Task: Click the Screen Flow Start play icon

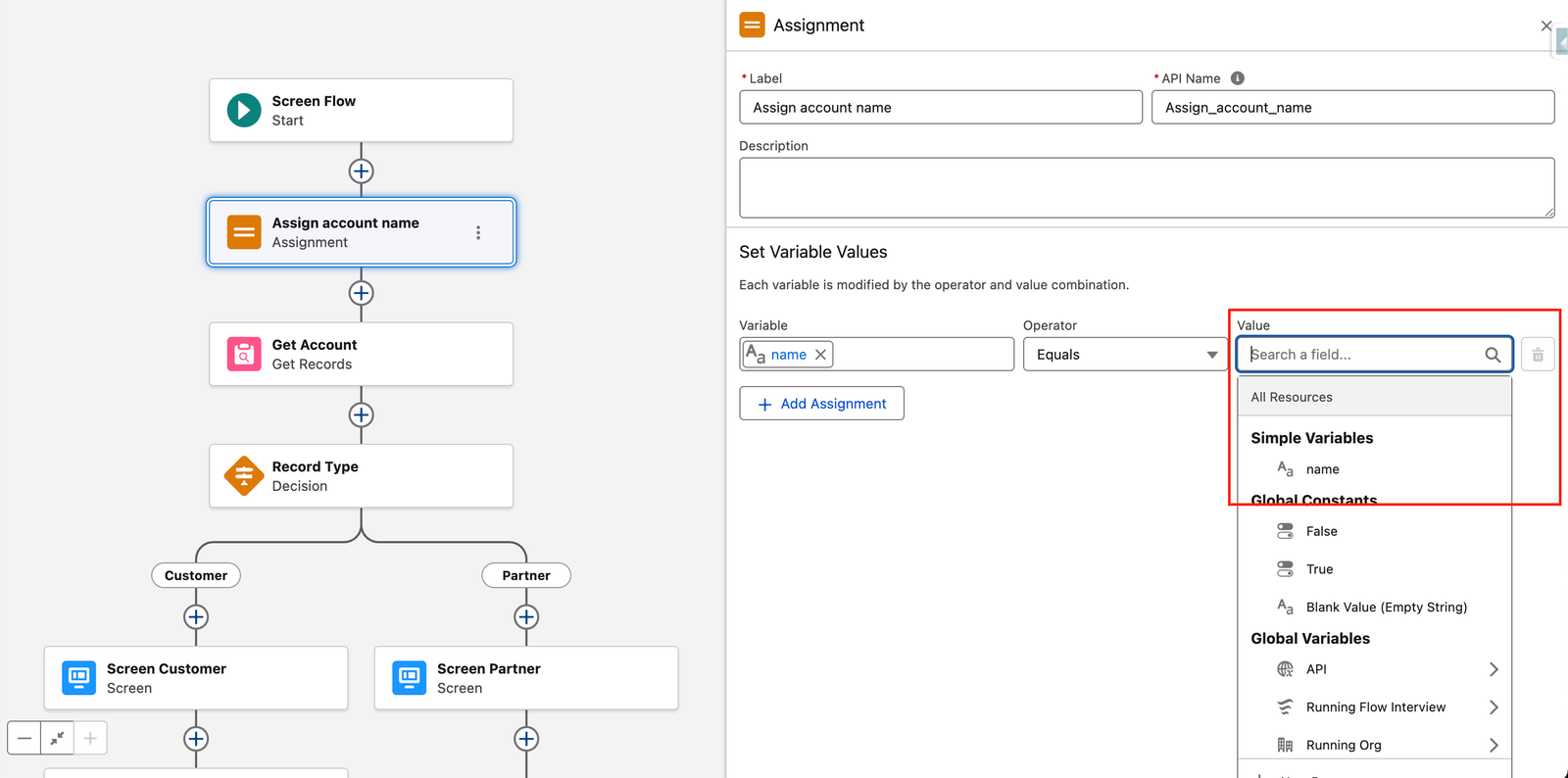Action: point(244,111)
